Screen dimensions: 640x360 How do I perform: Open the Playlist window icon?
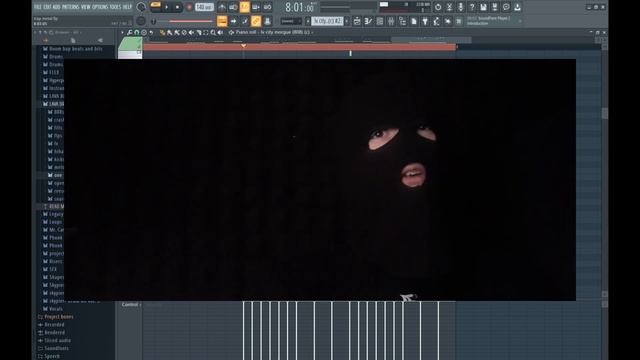coord(357,21)
